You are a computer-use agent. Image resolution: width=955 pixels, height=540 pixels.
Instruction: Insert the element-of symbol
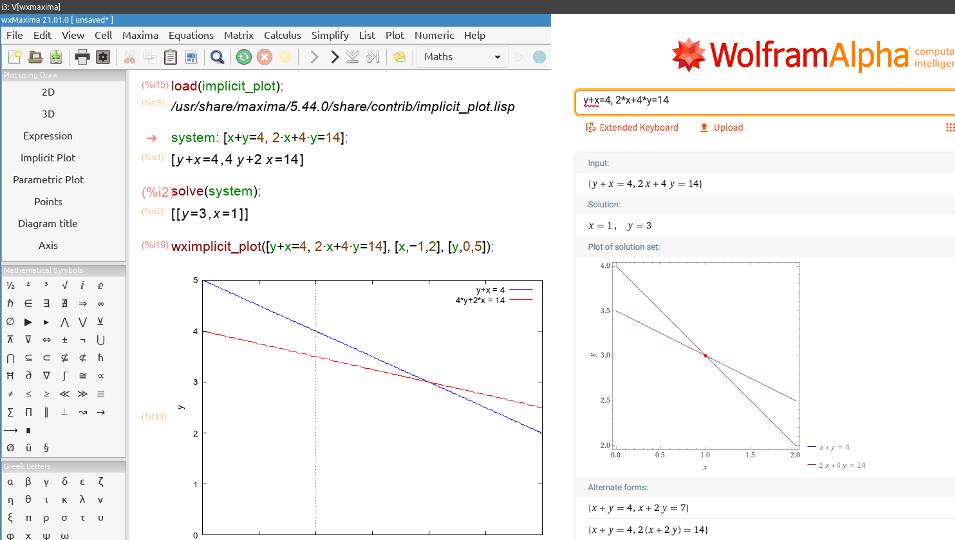[28, 303]
